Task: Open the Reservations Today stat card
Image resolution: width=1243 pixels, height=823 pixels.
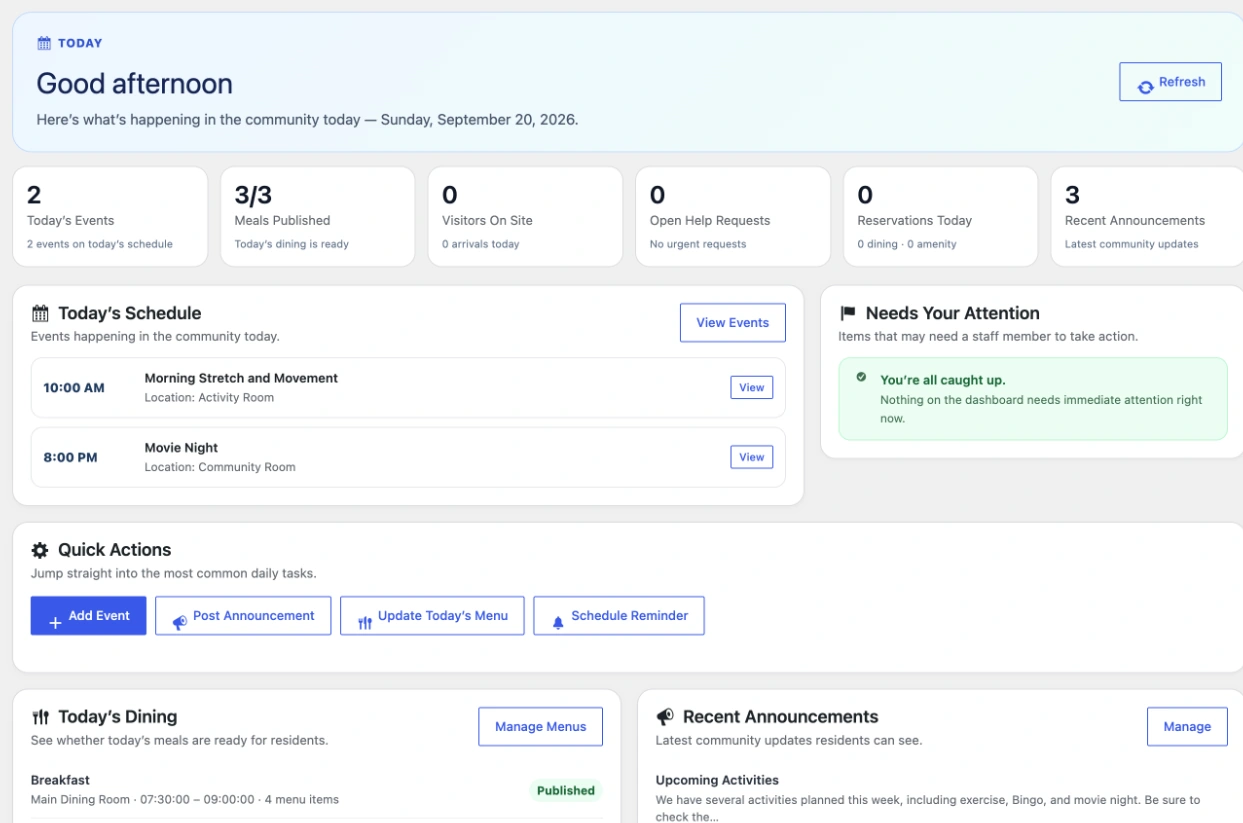Action: coord(940,217)
